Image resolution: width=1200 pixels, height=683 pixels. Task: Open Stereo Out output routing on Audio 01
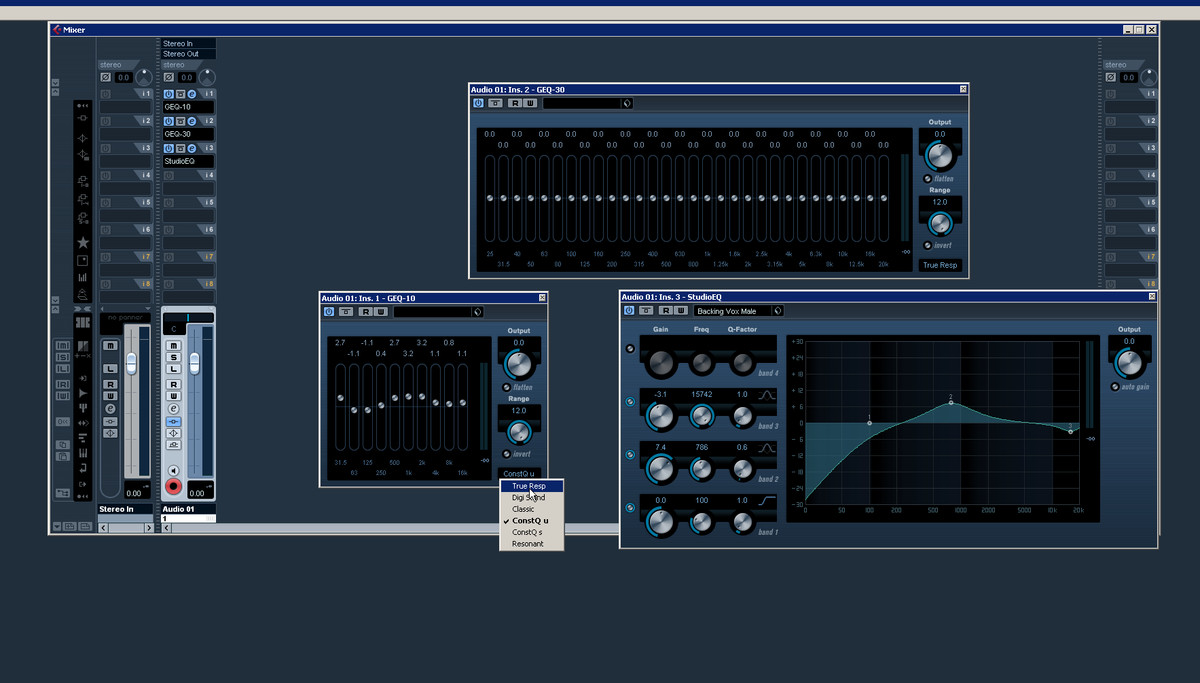point(189,54)
